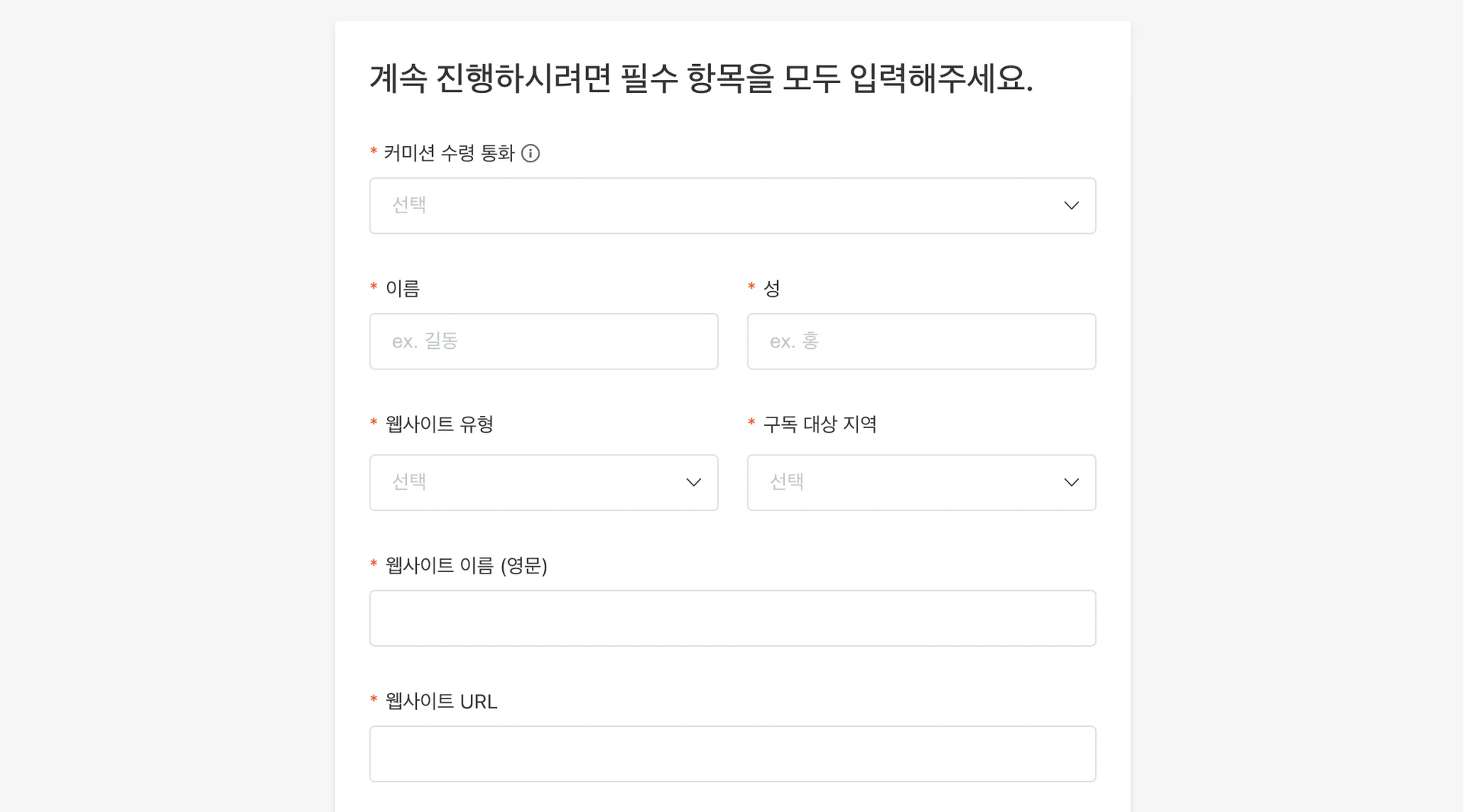Focus the 이름 input showing ex. 길동
This screenshot has width=1463, height=812.
click(543, 340)
